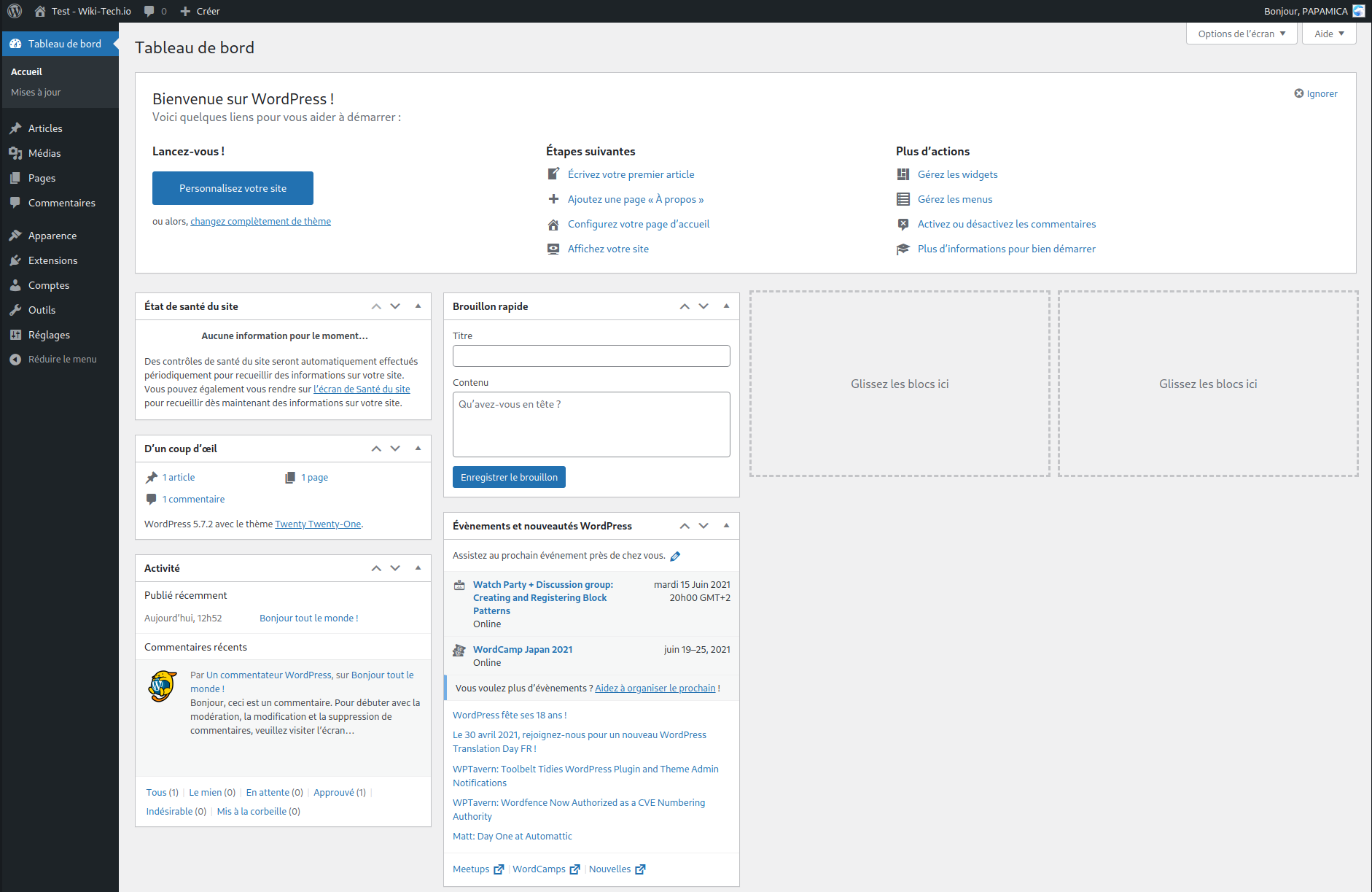Open the comments bubble in admin bar
The image size is (1372, 892).
(155, 11)
